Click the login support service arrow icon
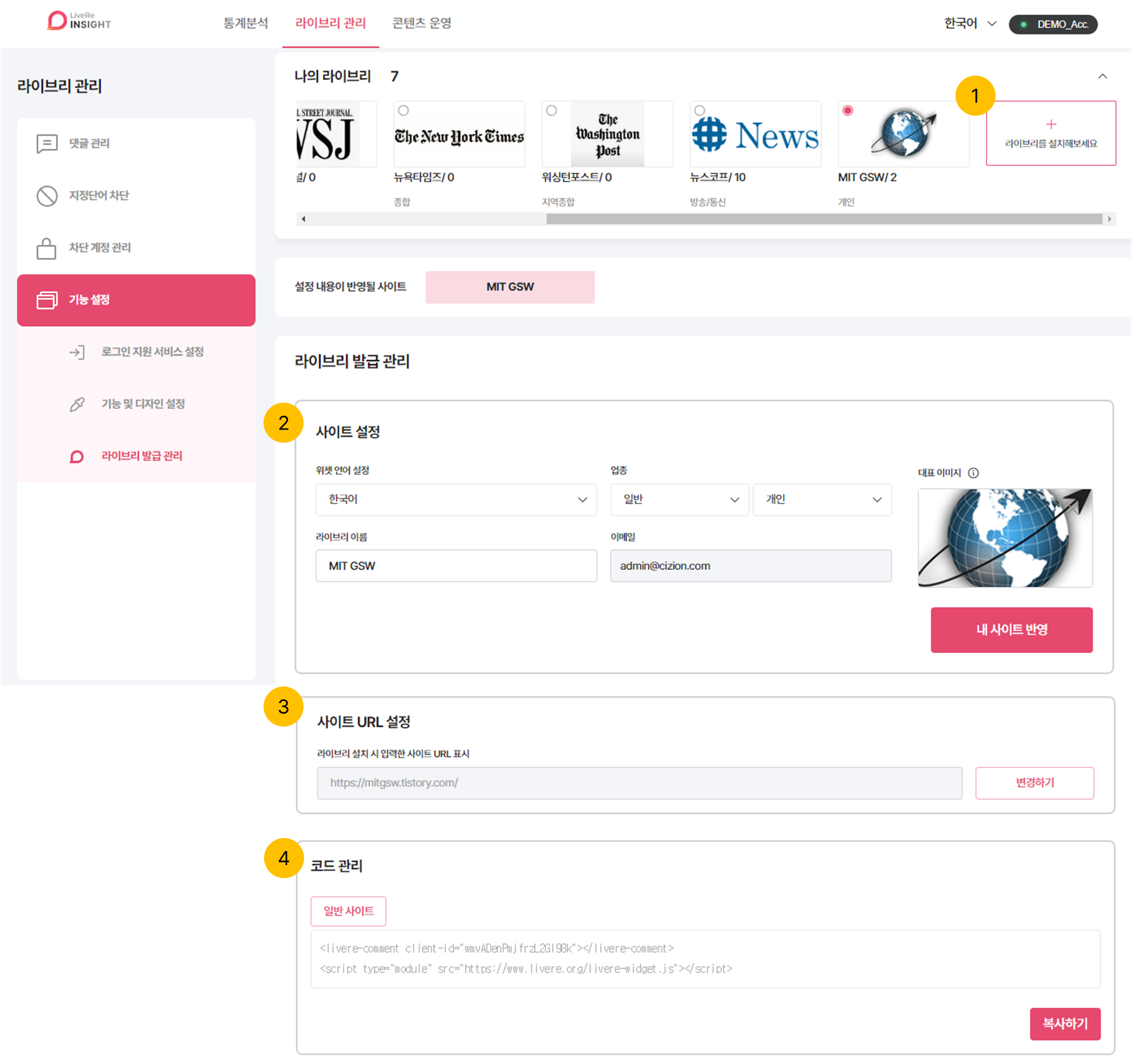This screenshot has height=1064, width=1132. point(77,353)
